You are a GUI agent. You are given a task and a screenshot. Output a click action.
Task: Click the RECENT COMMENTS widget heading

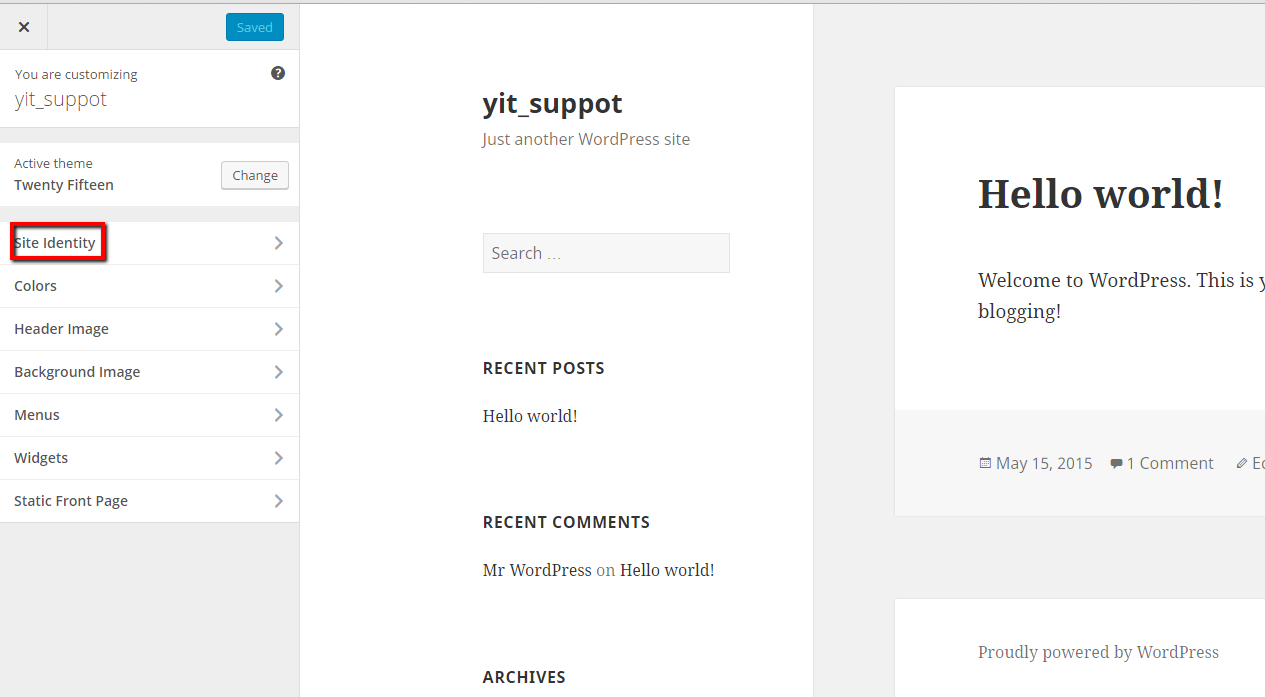pos(566,522)
